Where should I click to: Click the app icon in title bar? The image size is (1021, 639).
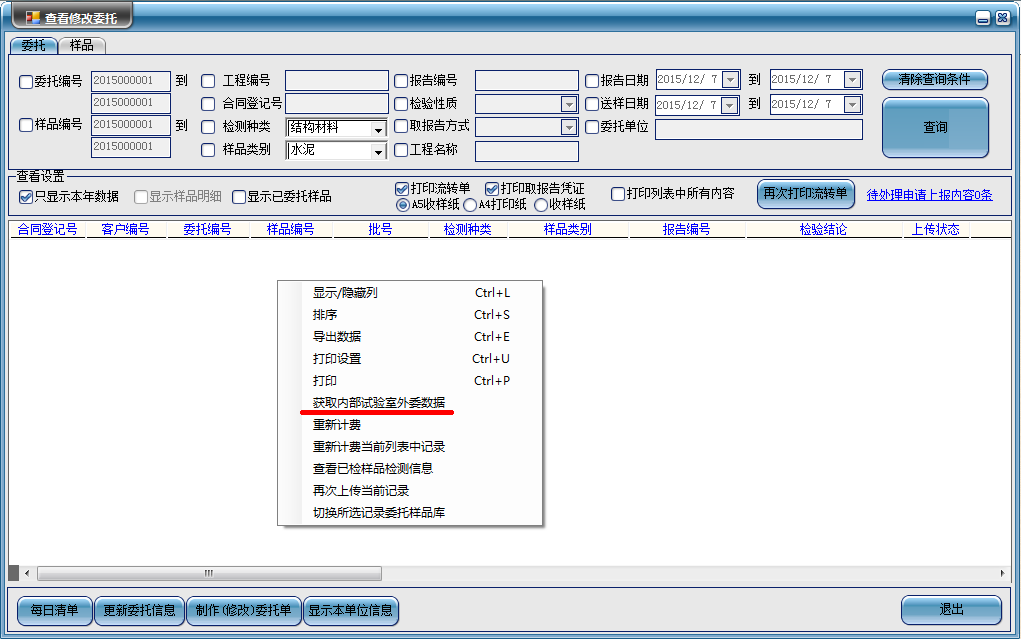(32, 17)
